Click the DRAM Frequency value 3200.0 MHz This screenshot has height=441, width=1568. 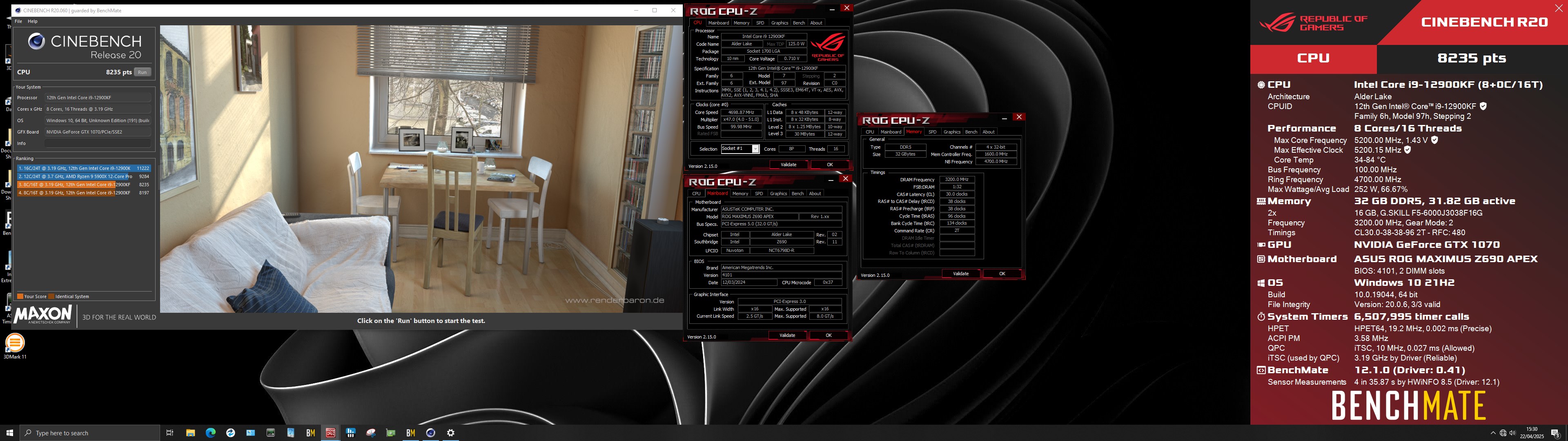(x=957, y=180)
